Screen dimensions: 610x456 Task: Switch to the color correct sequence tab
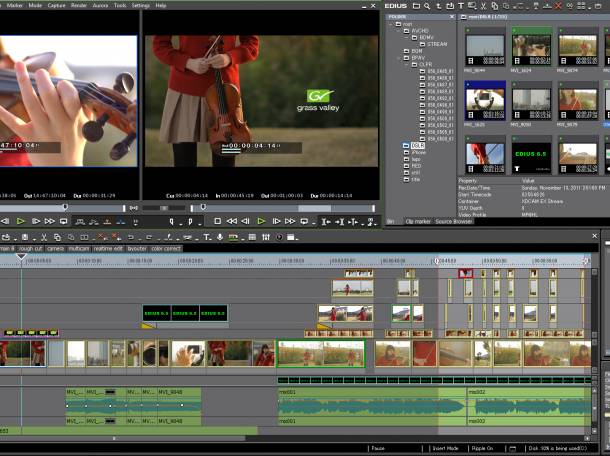coord(165,248)
